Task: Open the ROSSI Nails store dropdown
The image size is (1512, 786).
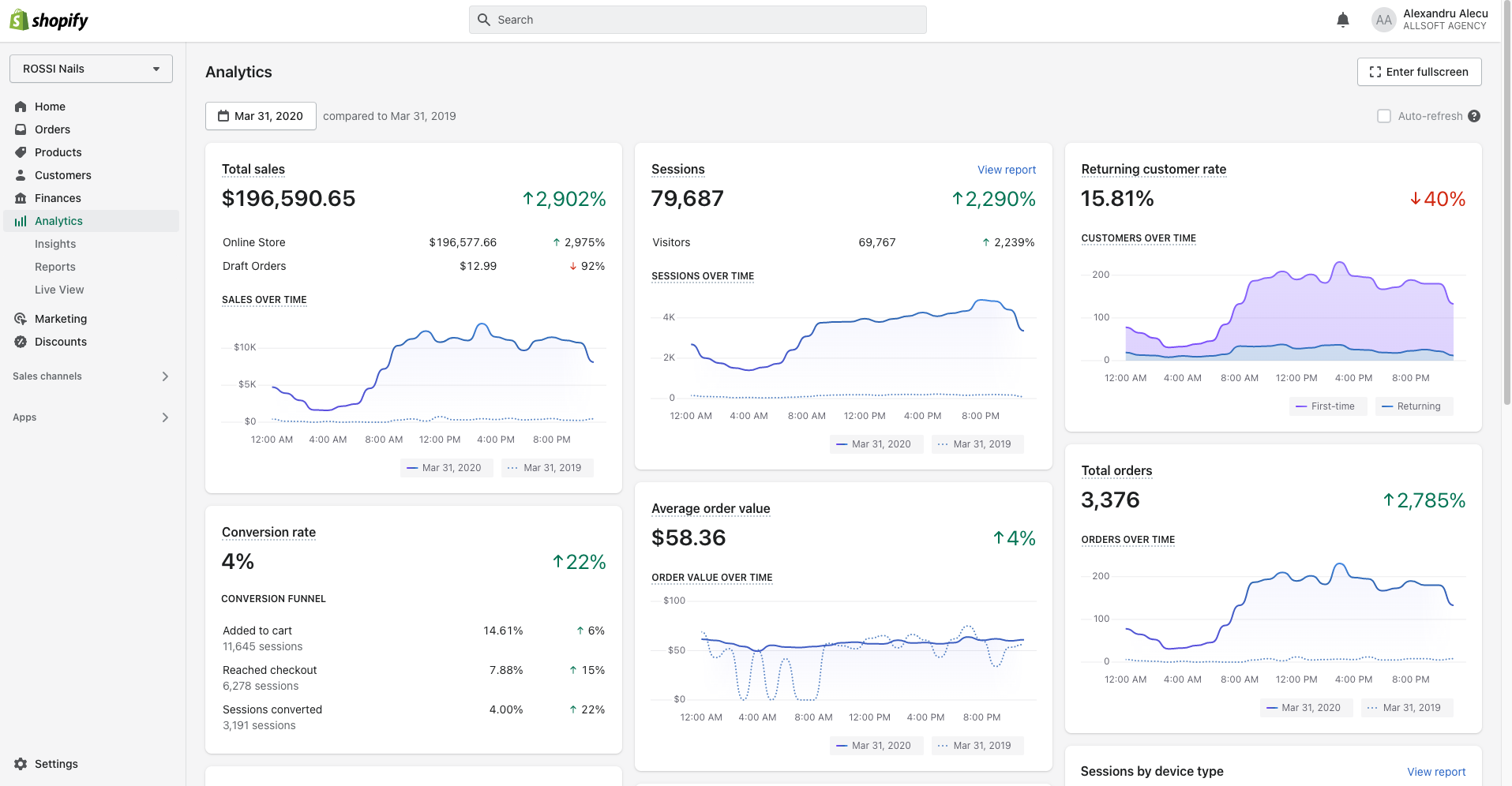Action: [x=91, y=69]
